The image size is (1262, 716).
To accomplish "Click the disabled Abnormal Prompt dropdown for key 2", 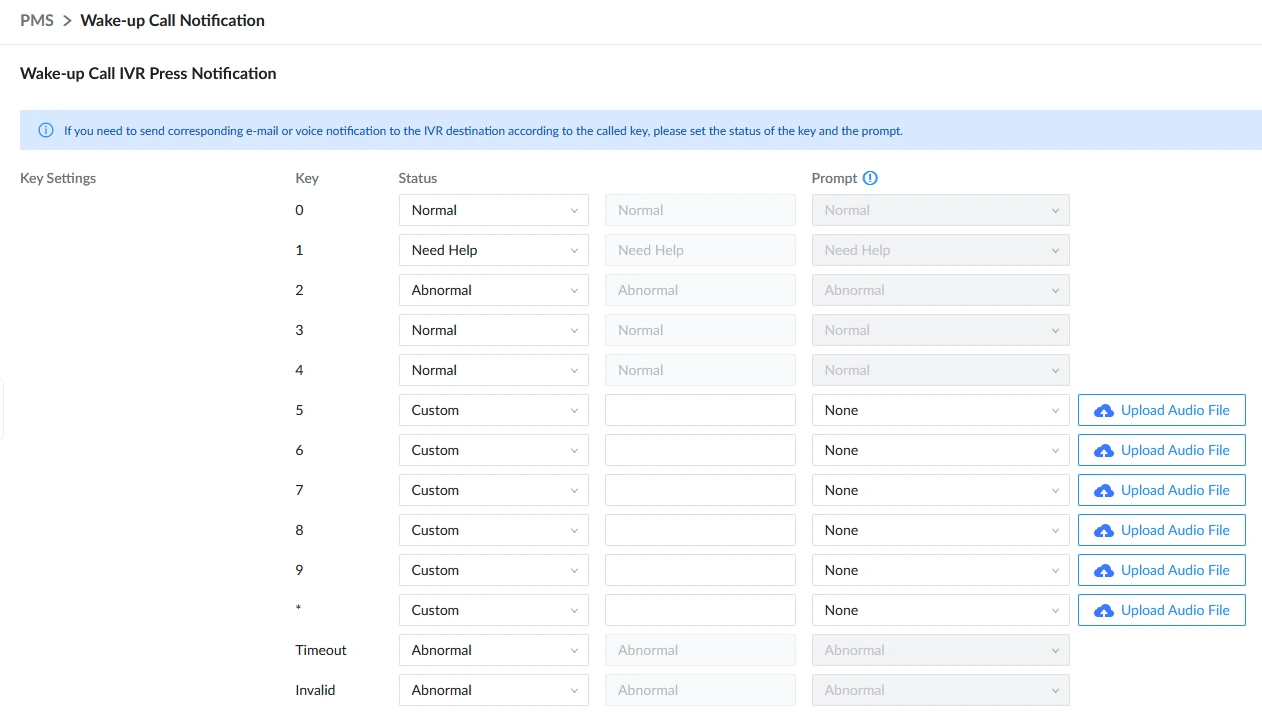I will (x=941, y=290).
